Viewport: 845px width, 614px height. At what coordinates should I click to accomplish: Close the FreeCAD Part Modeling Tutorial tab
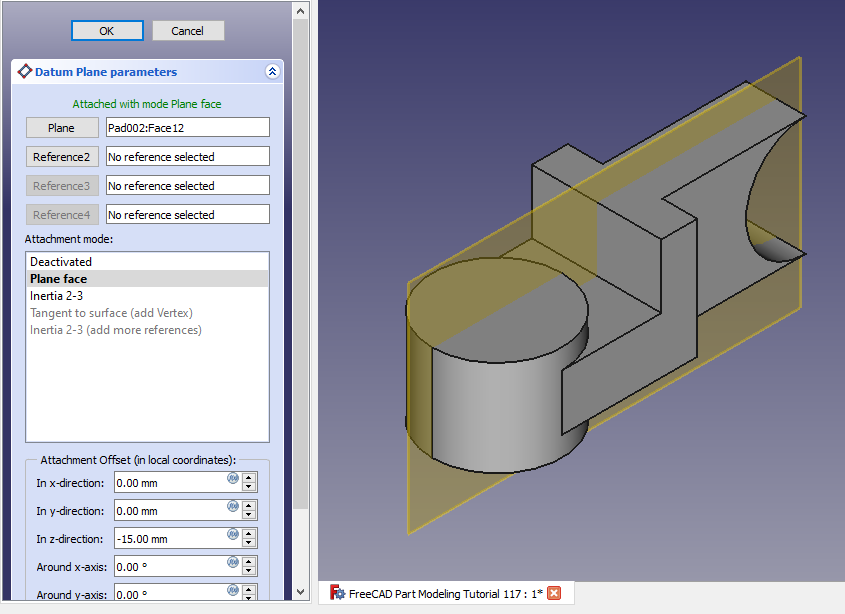pyautogui.click(x=554, y=593)
